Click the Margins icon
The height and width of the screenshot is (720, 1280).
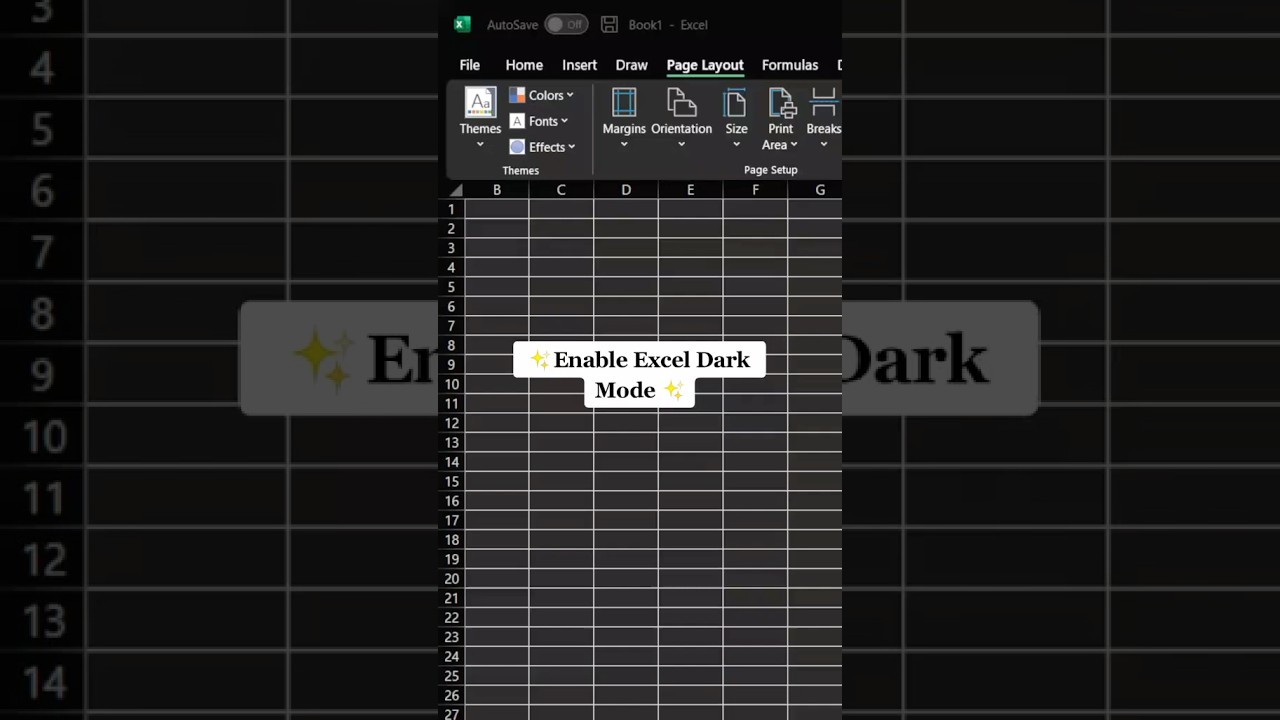[x=624, y=102]
